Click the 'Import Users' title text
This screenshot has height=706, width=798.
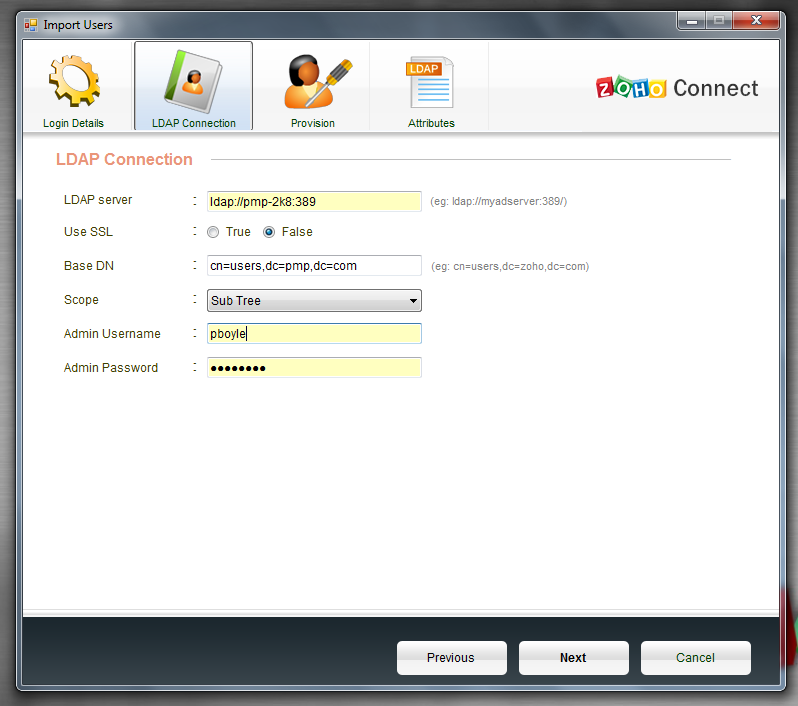click(x=78, y=25)
